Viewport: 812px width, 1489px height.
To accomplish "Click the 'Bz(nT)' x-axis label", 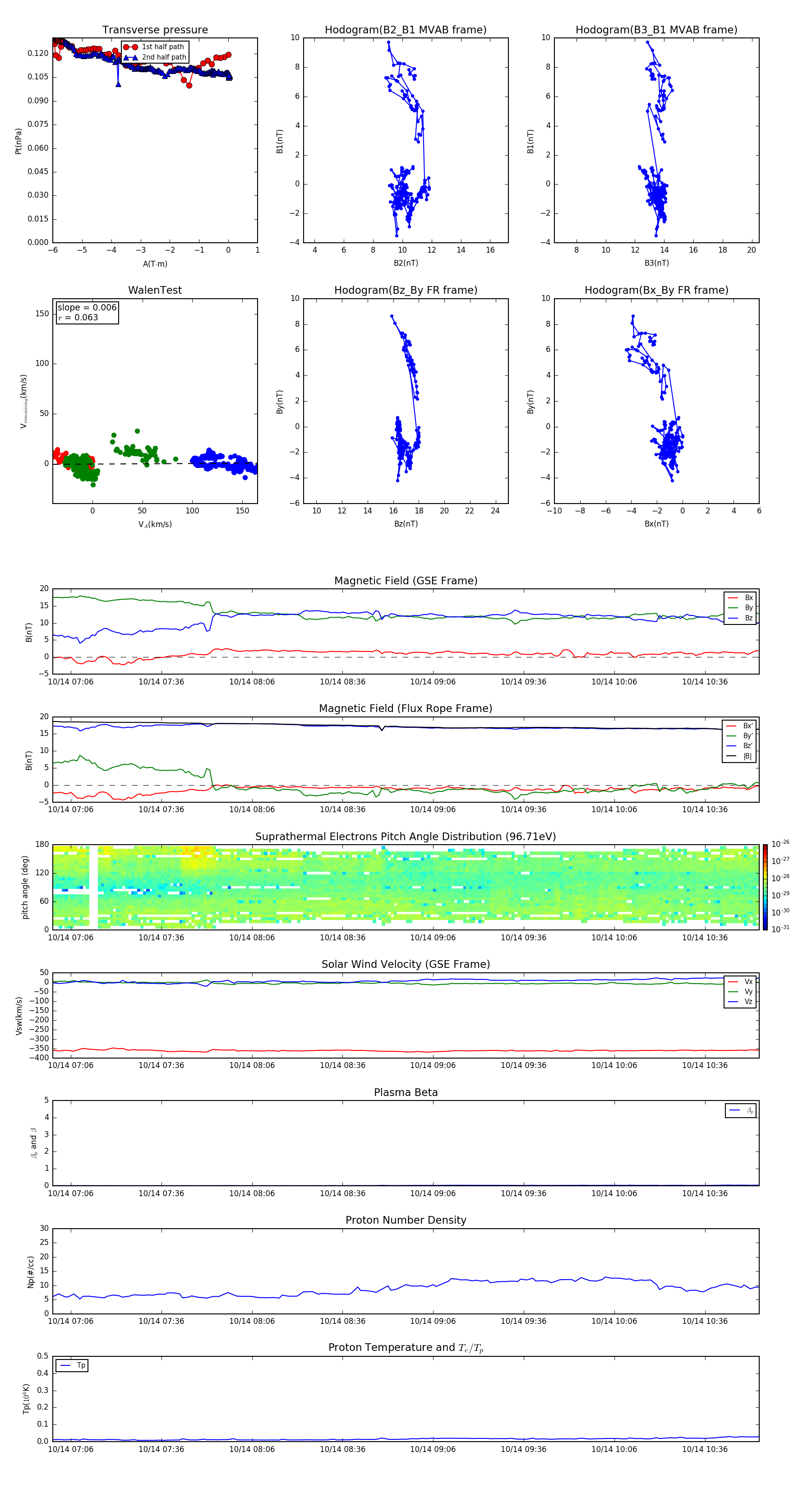I will (x=406, y=524).
